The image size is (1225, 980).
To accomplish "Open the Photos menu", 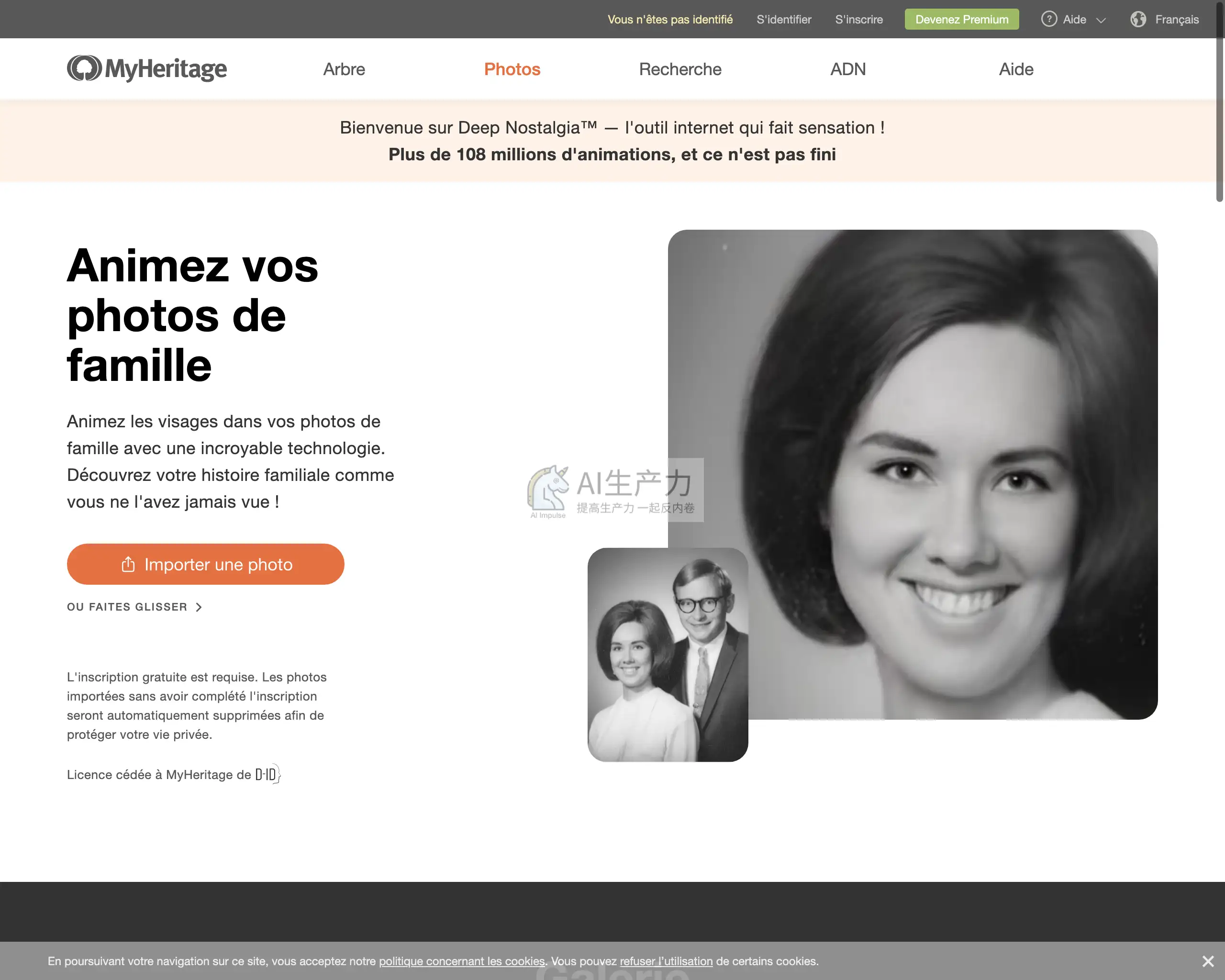I will coord(512,69).
